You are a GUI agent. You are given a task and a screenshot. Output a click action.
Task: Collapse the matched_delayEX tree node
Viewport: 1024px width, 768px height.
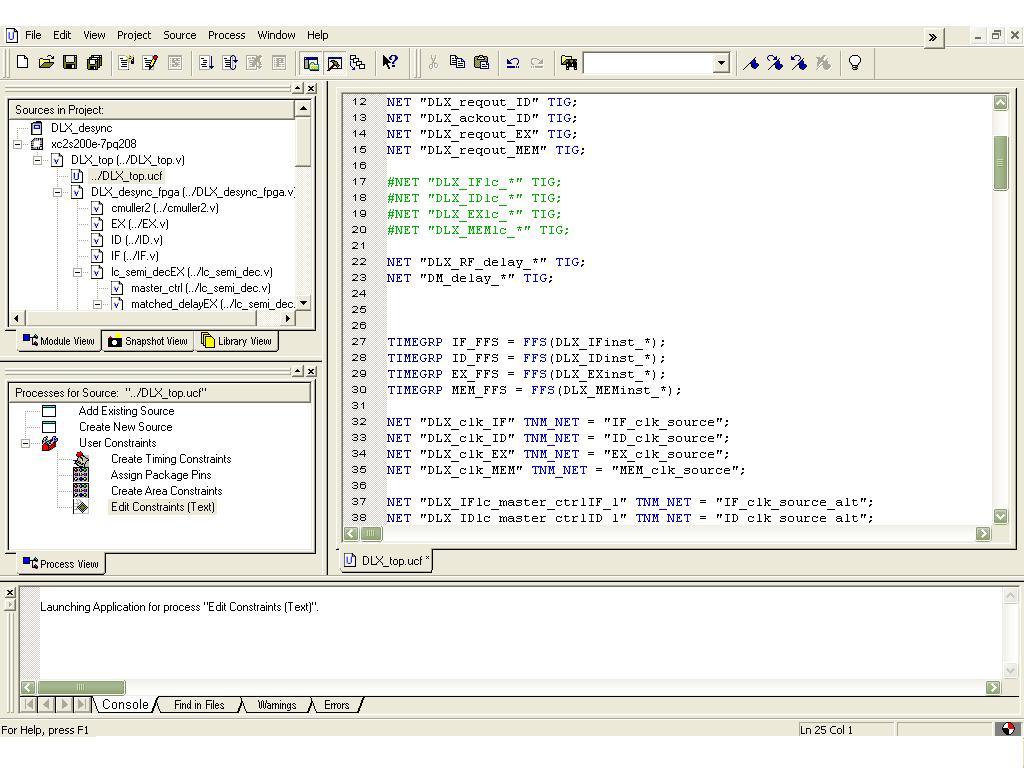click(x=97, y=304)
